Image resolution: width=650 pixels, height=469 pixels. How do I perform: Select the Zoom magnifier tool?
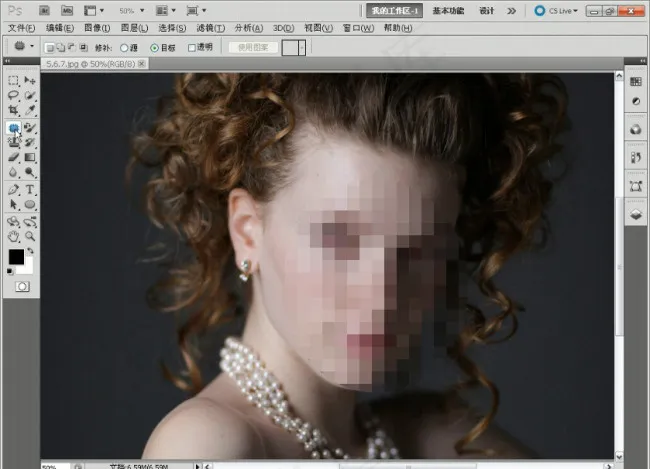tap(31, 236)
